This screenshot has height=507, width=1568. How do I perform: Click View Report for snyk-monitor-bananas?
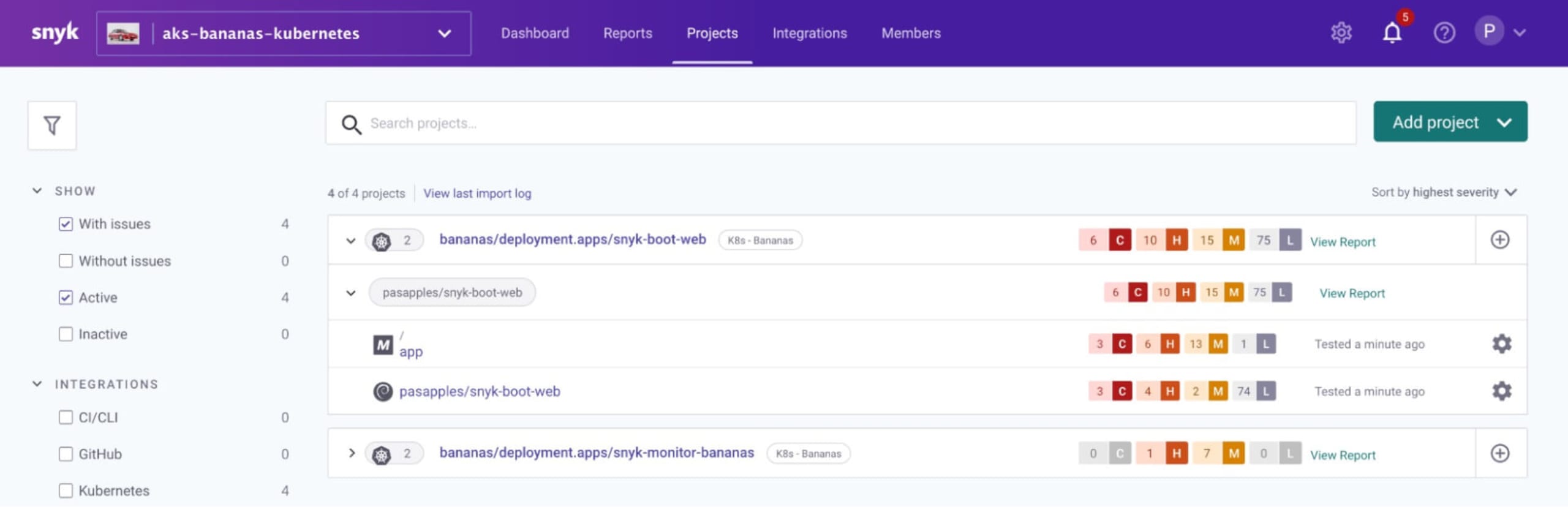click(x=1343, y=456)
